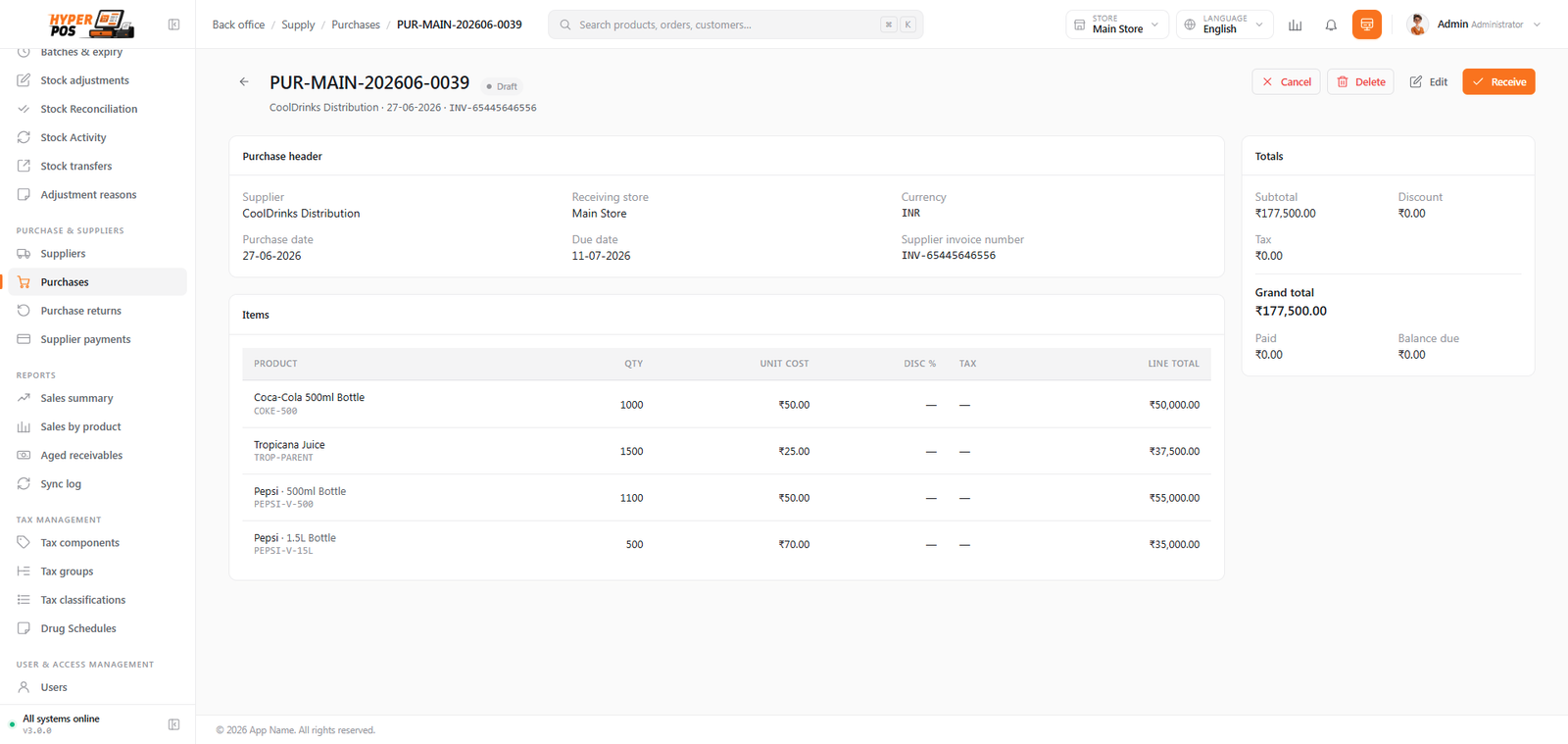Click the Stock Reconciliation check icon
Image resolution: width=1568 pixels, height=744 pixels.
click(x=24, y=109)
